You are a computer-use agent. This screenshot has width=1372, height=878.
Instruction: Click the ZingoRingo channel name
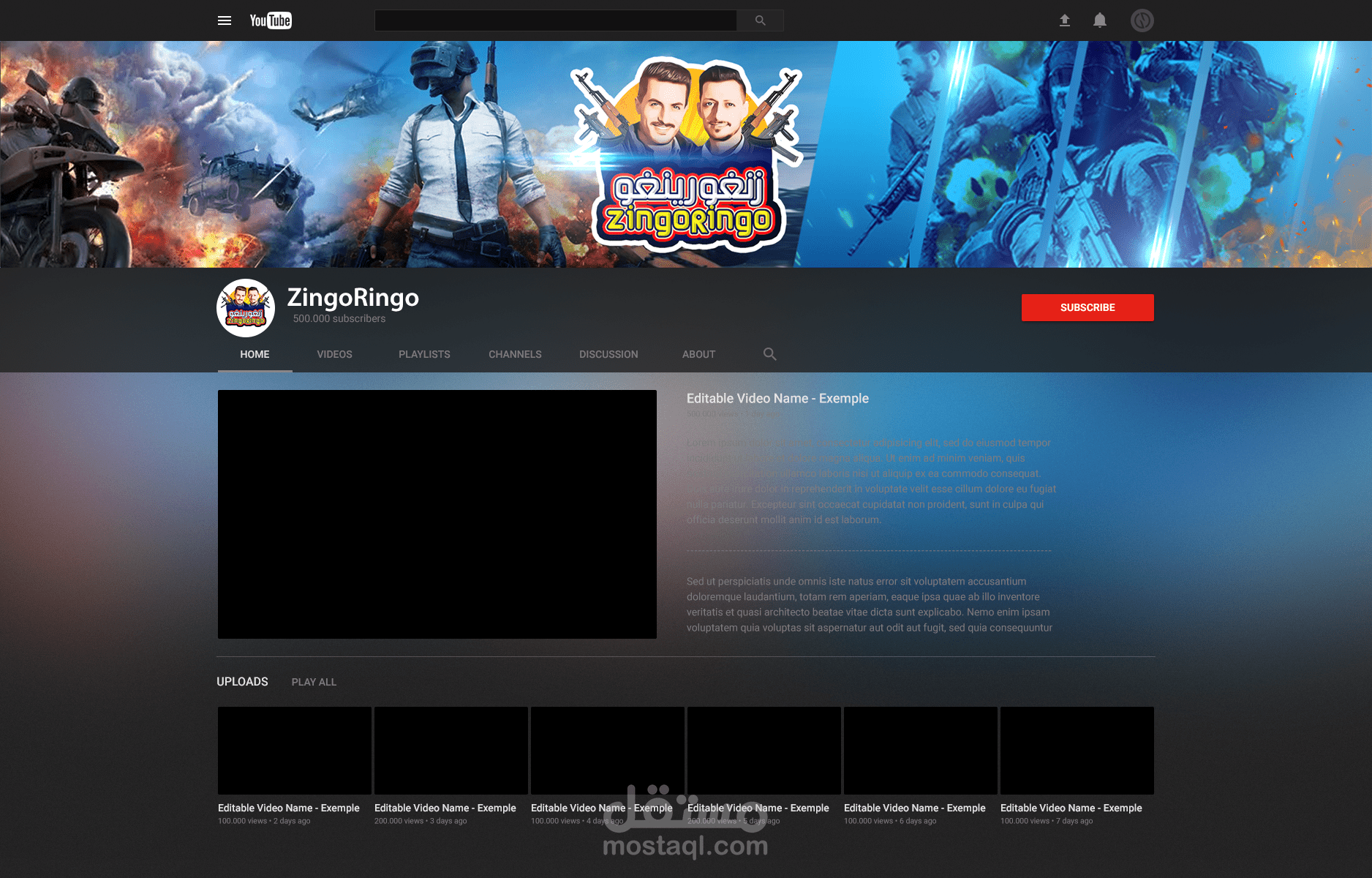coord(353,297)
